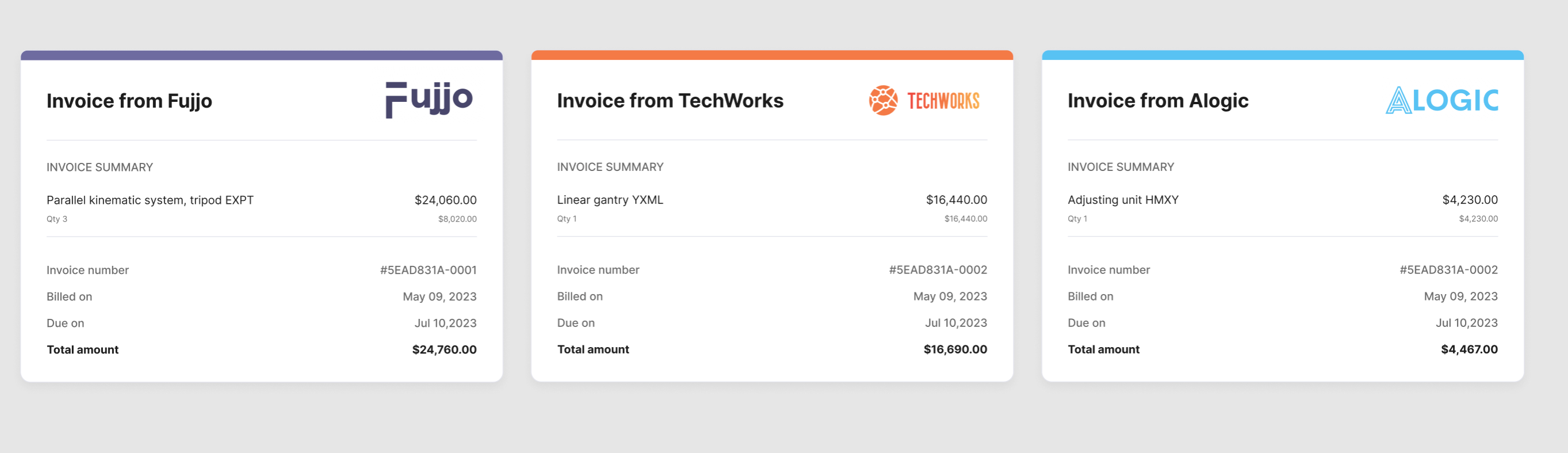Select the Invoice from Fujjo heading

pos(129,101)
